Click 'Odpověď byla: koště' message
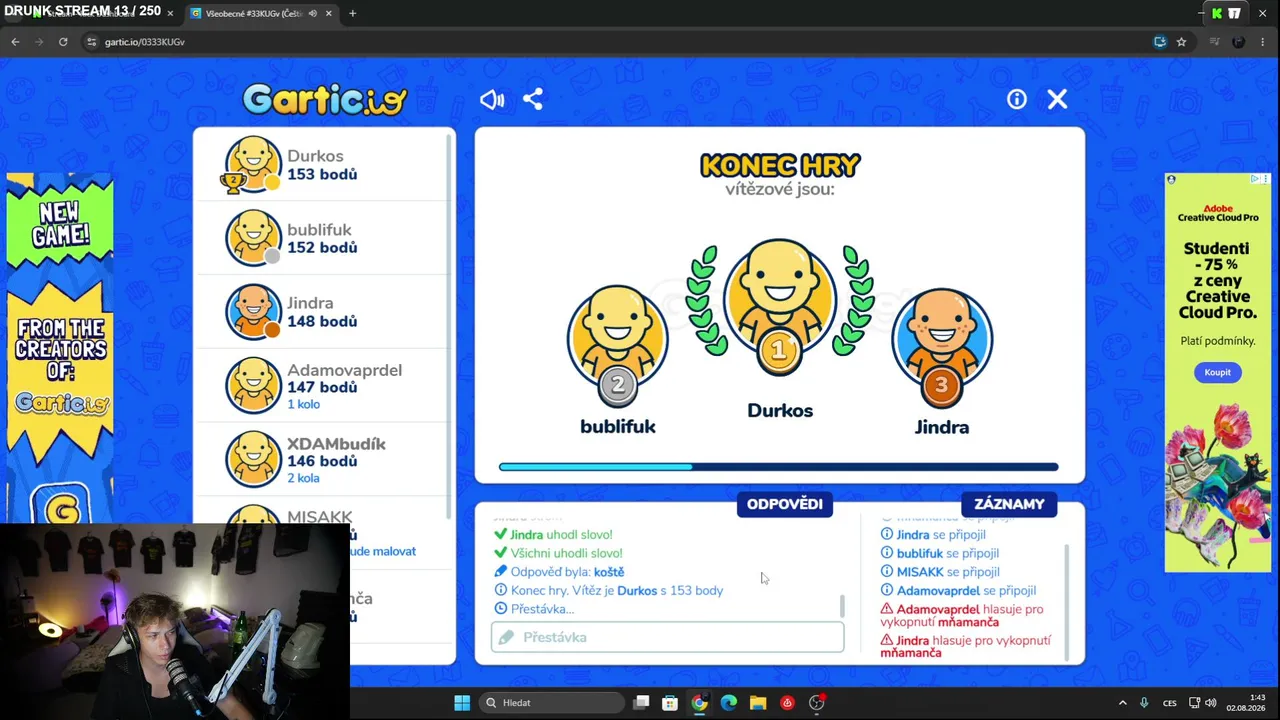Viewport: 1280px width, 720px height. [559, 572]
